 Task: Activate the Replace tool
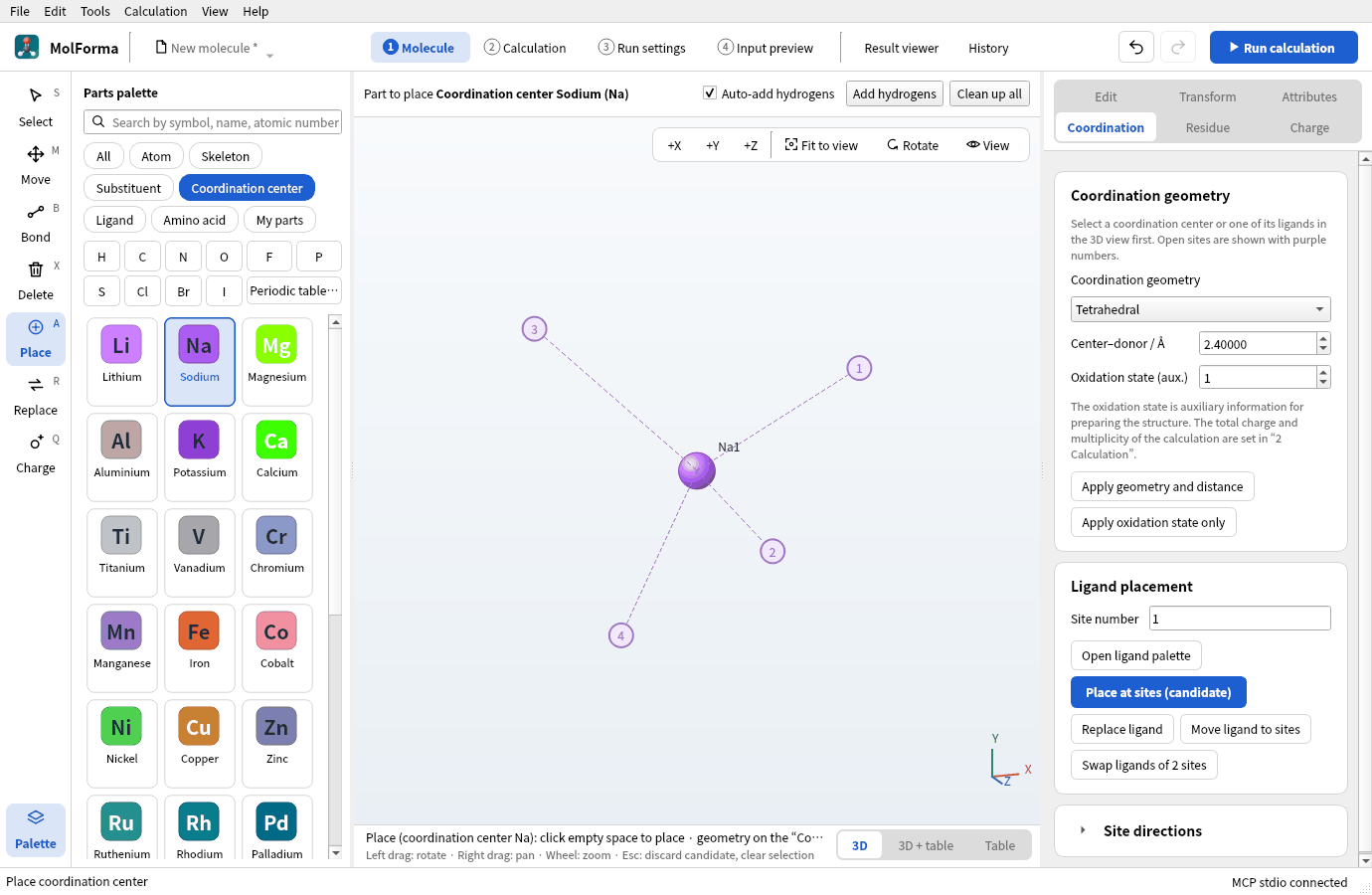click(36, 396)
